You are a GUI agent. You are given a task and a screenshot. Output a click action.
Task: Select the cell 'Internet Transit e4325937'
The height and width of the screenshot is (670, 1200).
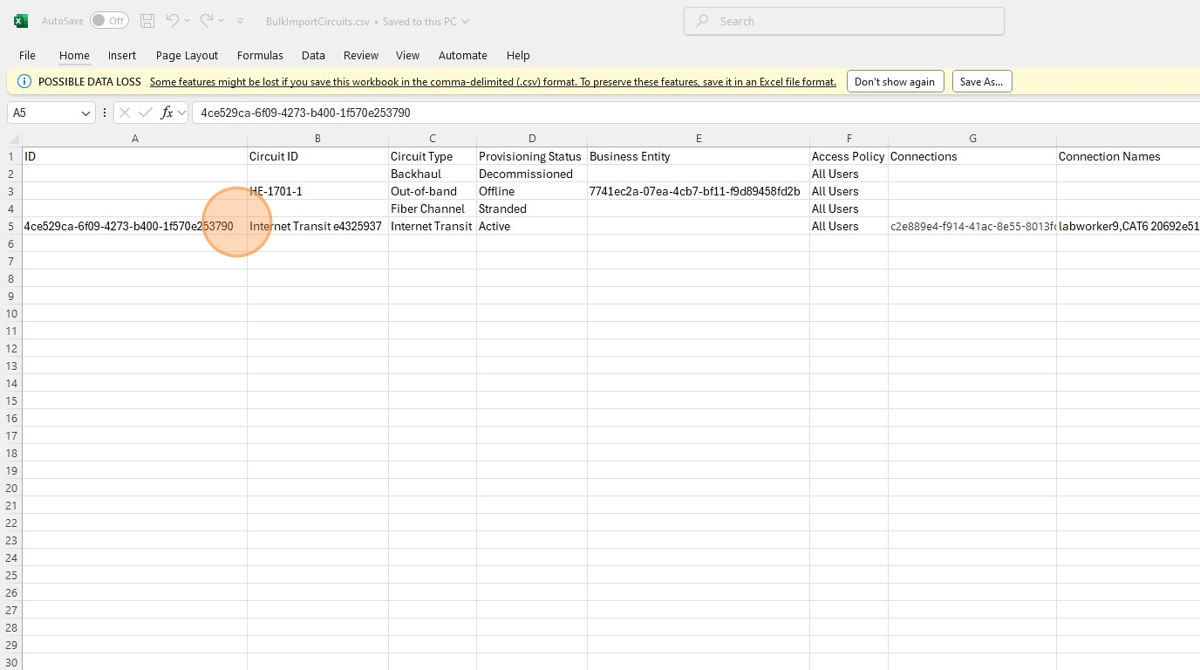[x=318, y=226]
